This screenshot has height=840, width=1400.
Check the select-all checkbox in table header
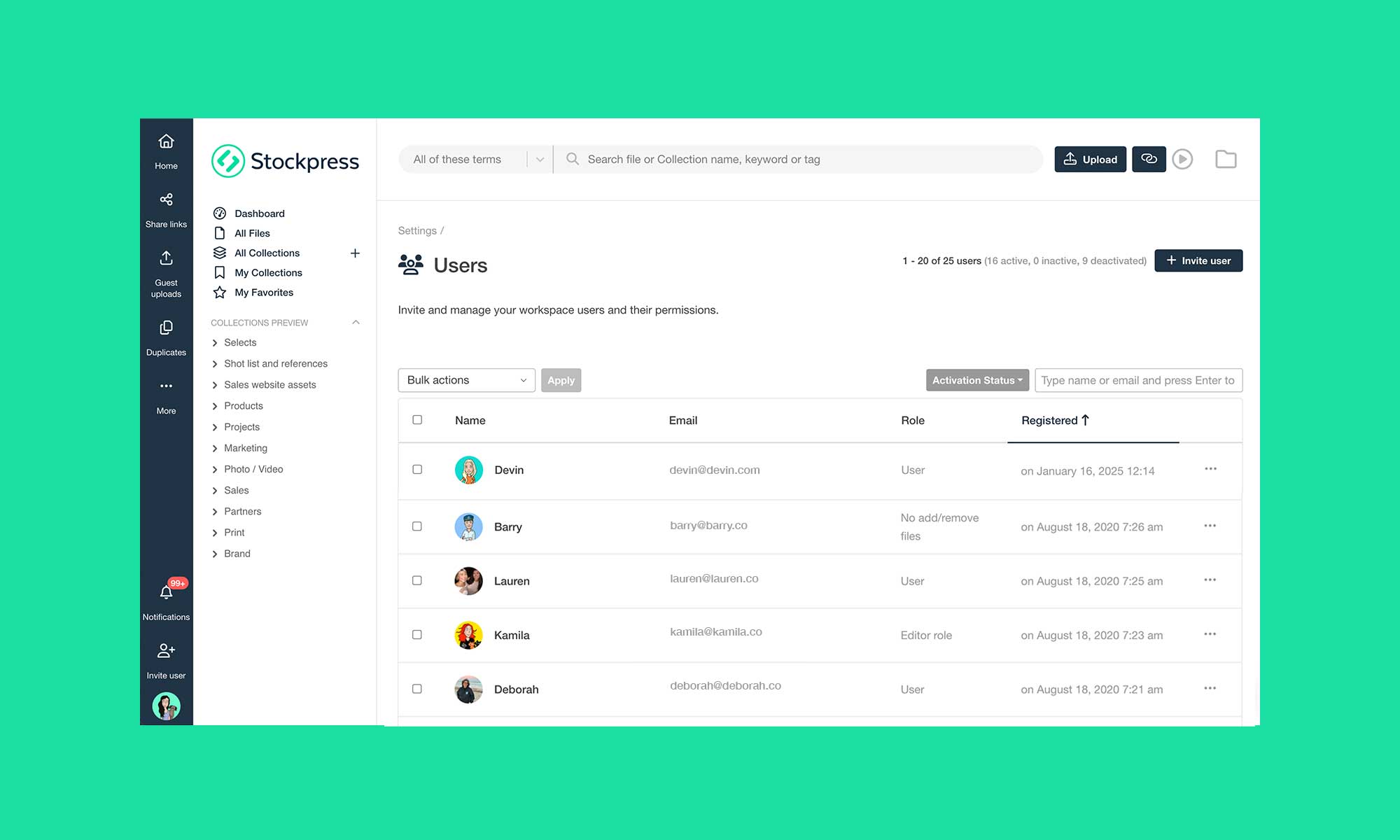[417, 419]
